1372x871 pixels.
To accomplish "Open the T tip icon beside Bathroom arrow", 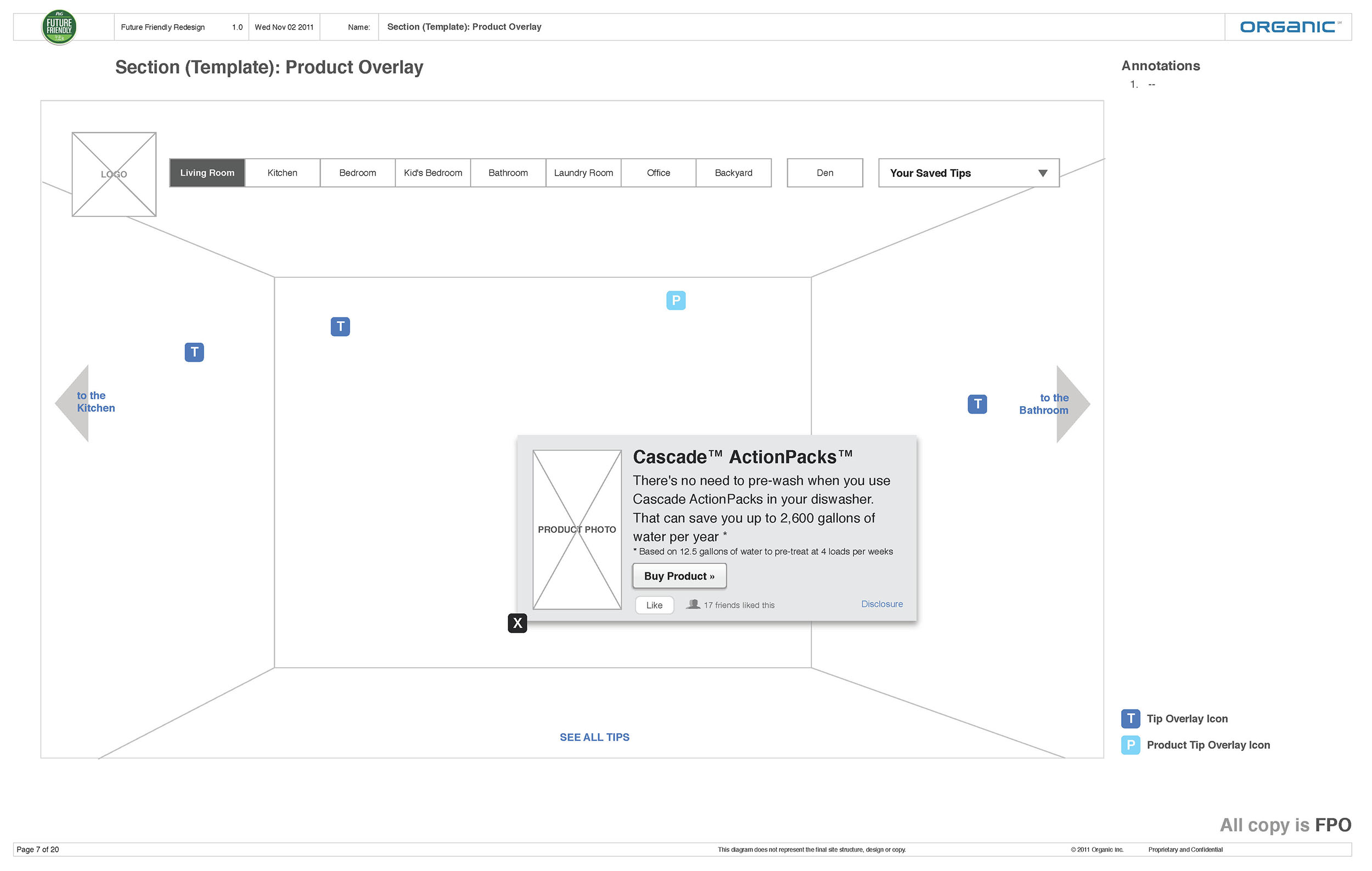I will point(978,404).
